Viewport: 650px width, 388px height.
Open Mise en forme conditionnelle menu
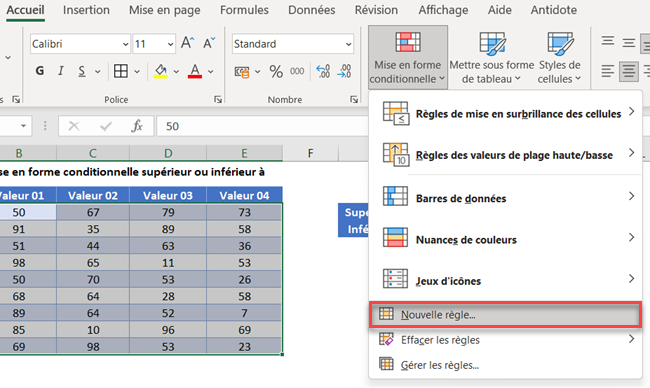point(408,57)
